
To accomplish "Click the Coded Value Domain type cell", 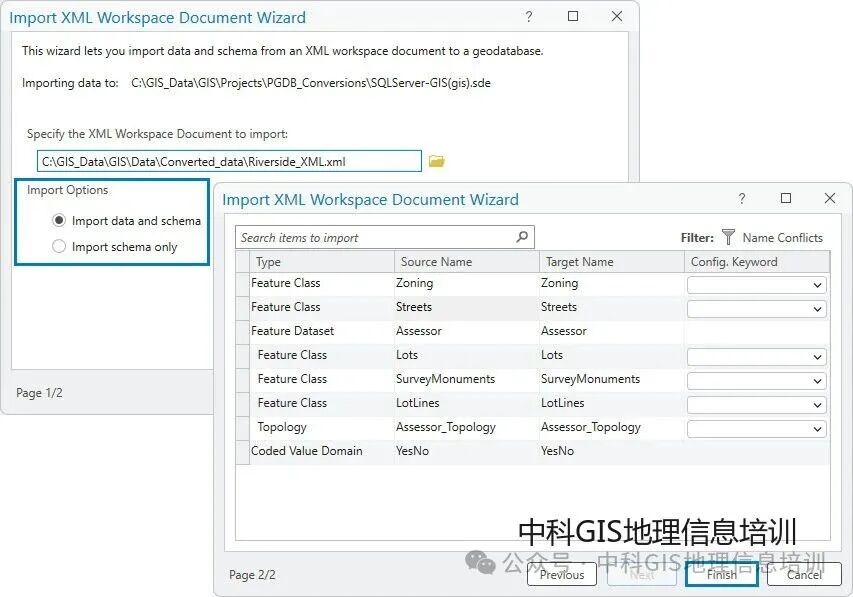I will pyautogui.click(x=322, y=451).
